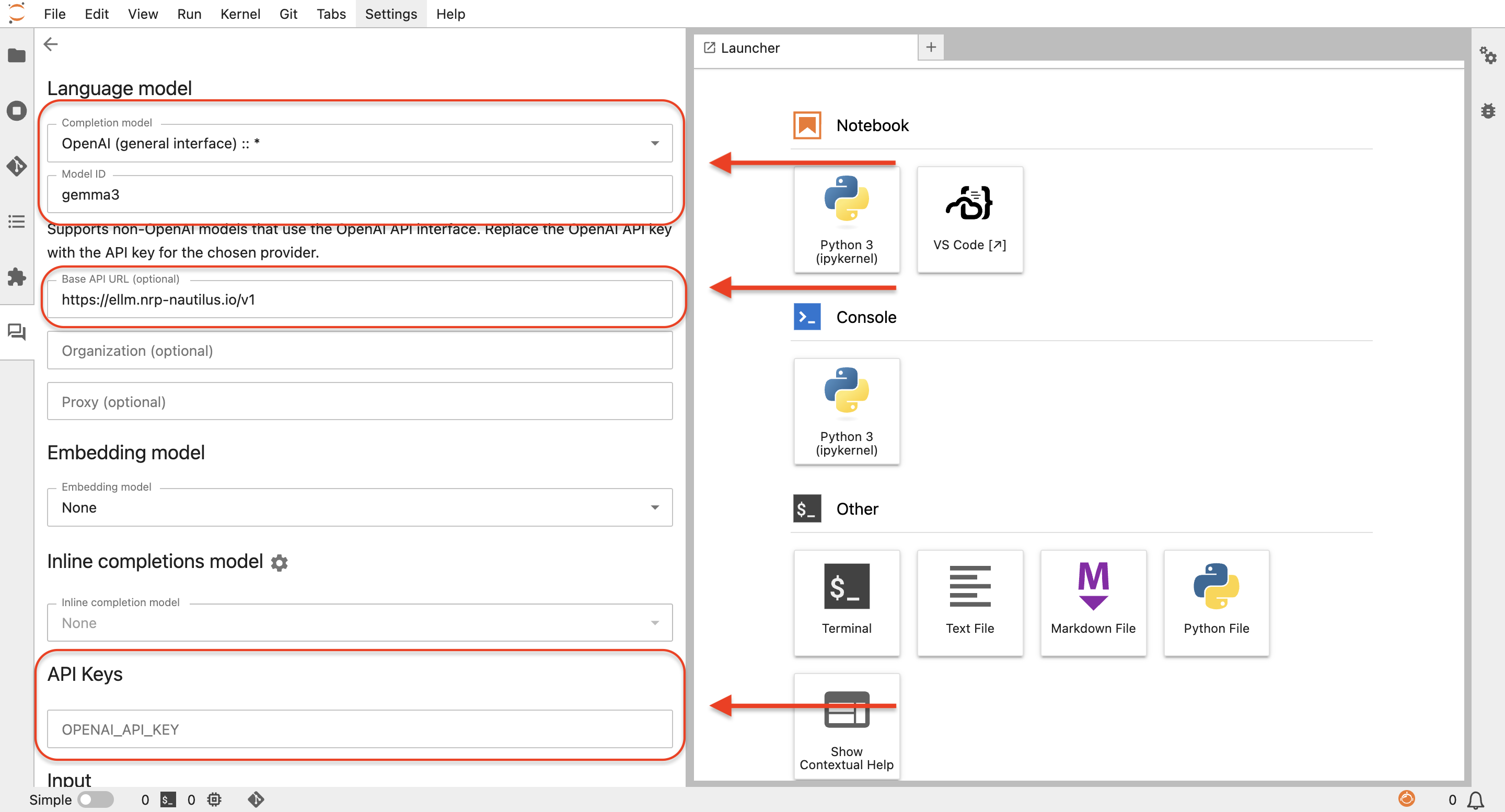
Task: Open a new Terminal from launcher
Action: [x=847, y=603]
